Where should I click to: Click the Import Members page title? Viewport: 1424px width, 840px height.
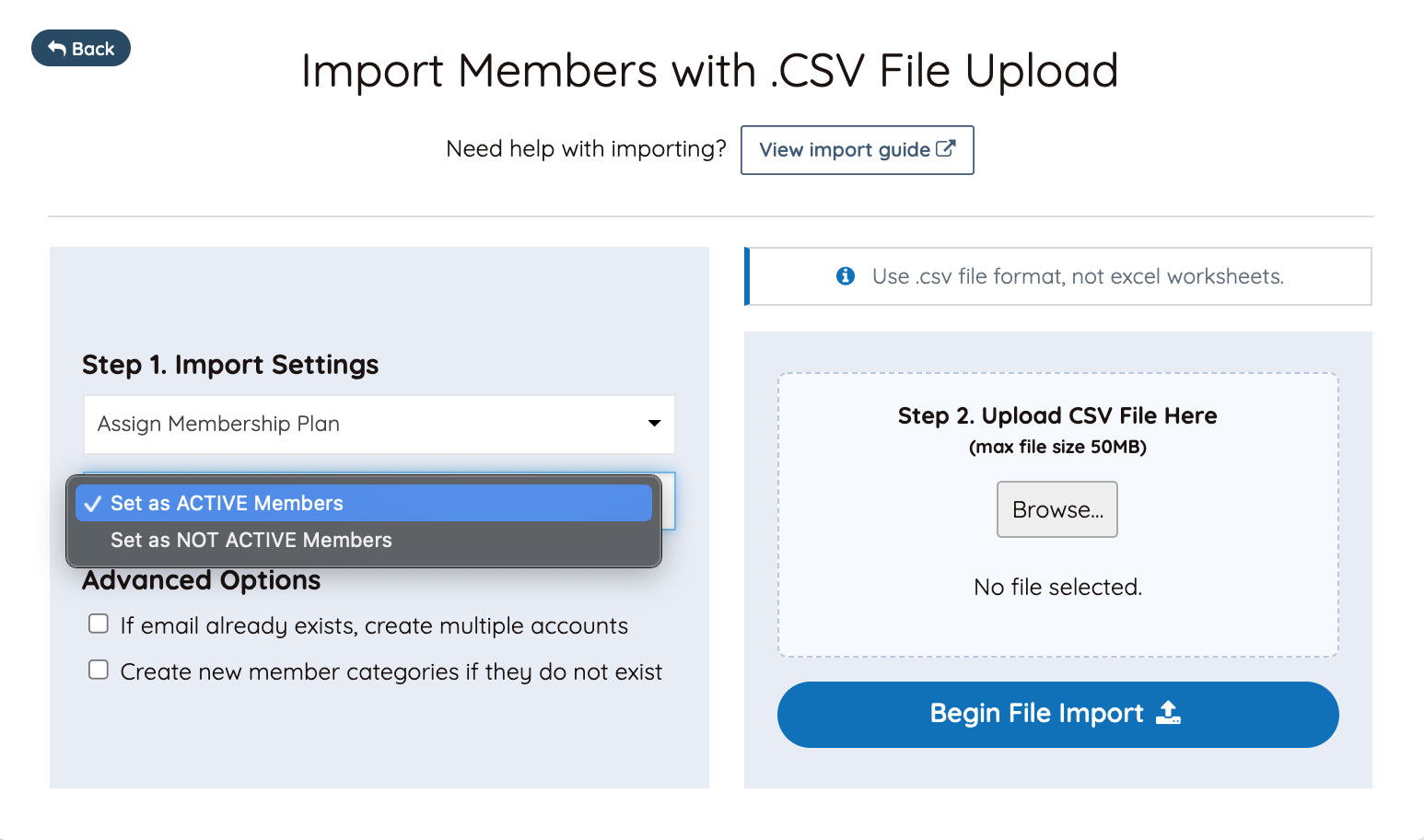pyautogui.click(x=709, y=70)
